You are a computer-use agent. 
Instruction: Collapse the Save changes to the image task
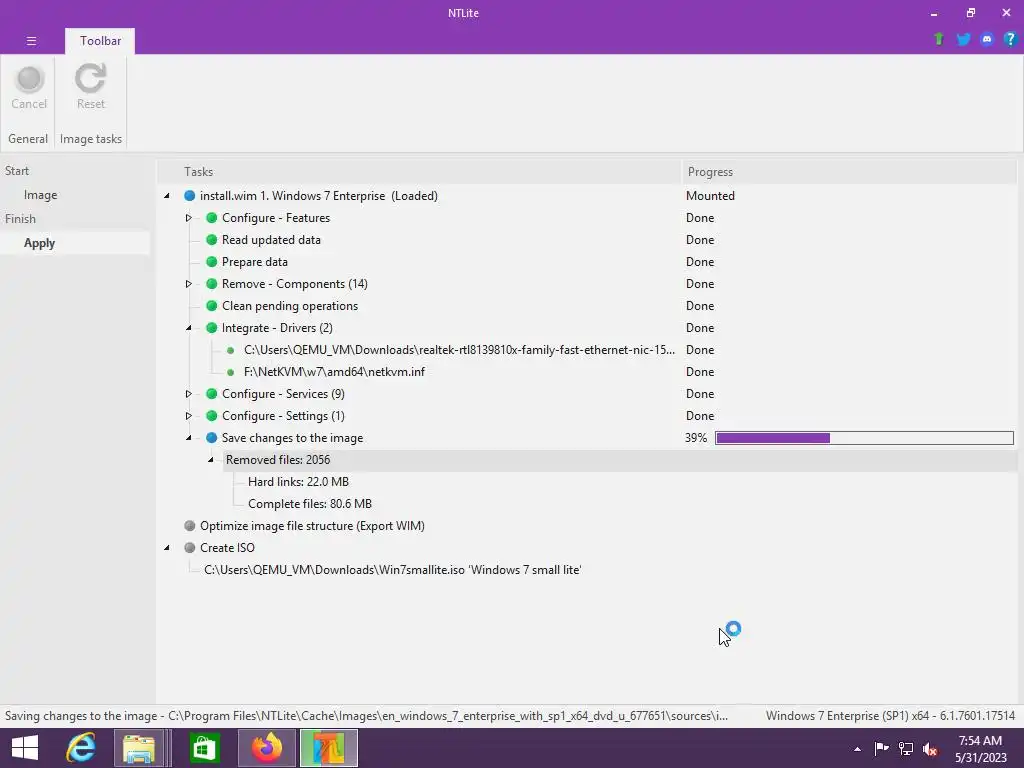[189, 438]
